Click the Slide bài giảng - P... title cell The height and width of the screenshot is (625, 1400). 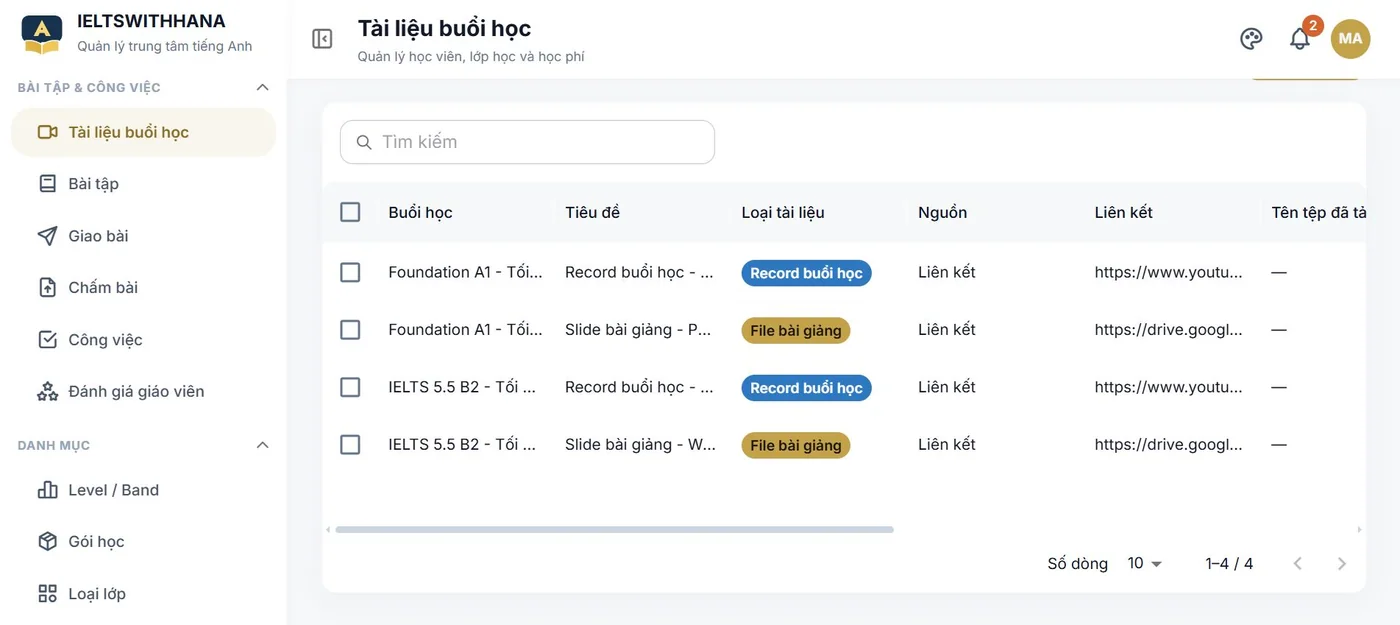(x=638, y=330)
